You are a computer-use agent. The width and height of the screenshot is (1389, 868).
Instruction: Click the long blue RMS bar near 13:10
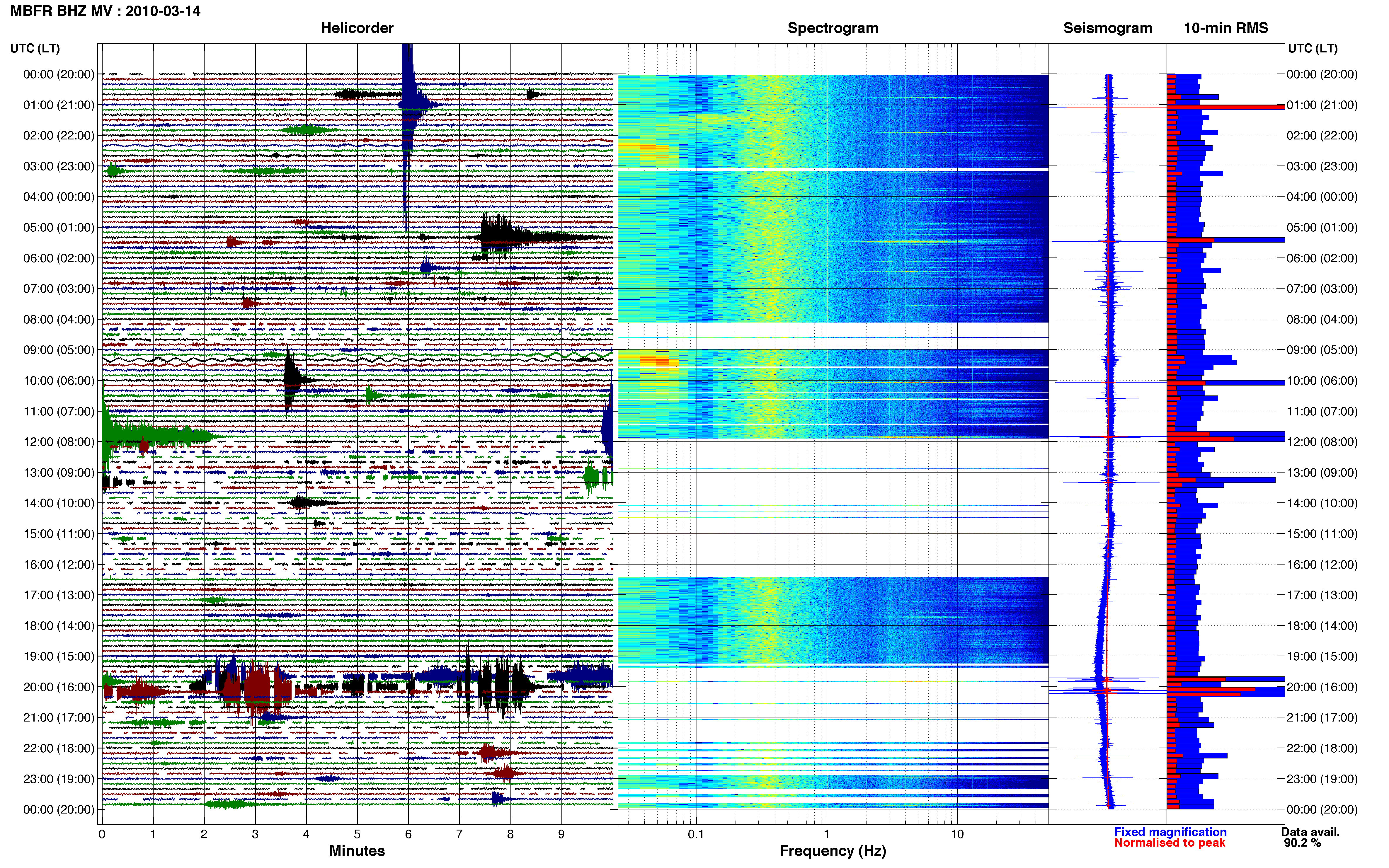click(x=1221, y=480)
